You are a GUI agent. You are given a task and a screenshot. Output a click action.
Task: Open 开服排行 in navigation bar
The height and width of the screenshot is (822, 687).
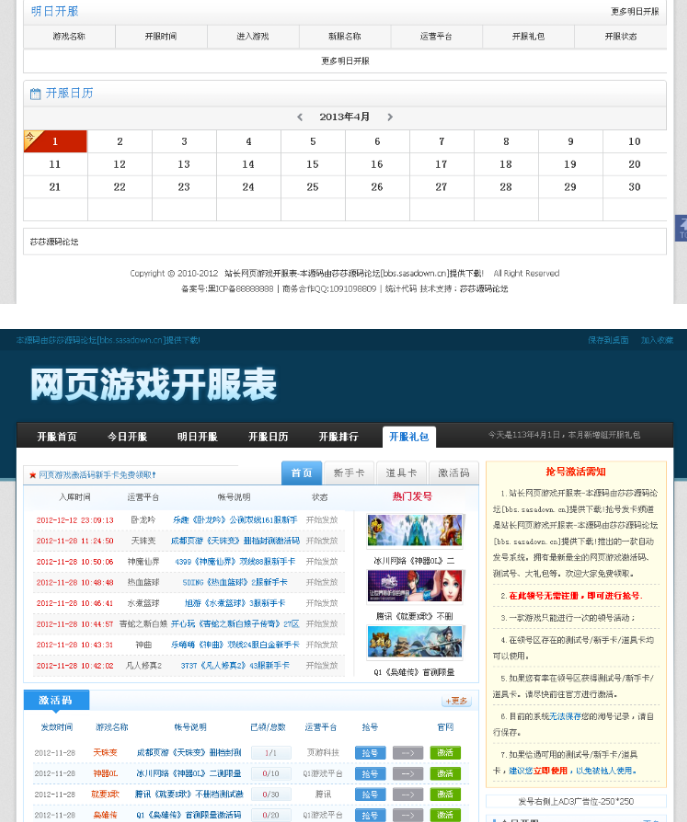click(x=338, y=436)
